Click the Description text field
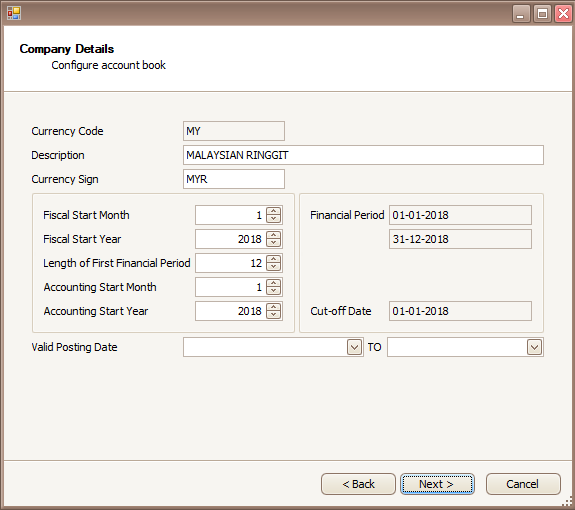Viewport: 575px width, 510px height. [x=363, y=155]
